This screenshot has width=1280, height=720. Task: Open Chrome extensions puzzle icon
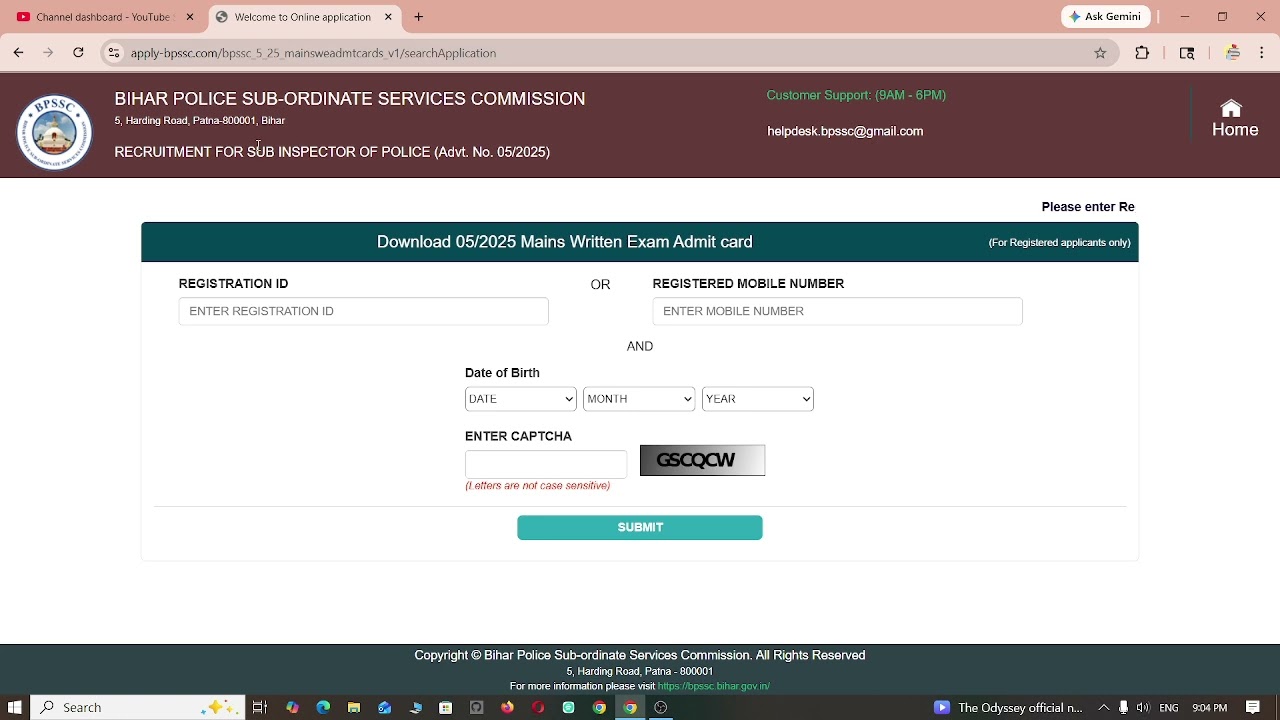(x=1142, y=53)
